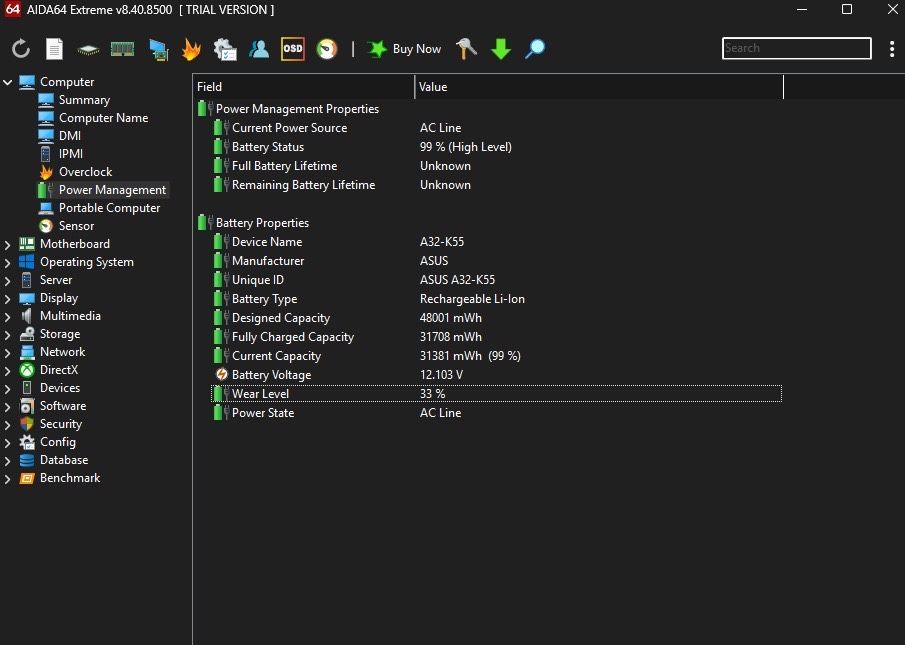Click the motherboard chip toolbar icon
This screenshot has width=905, height=645.
click(88, 50)
